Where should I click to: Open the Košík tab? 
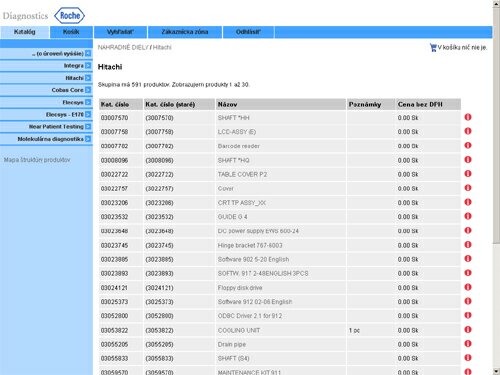pos(71,32)
